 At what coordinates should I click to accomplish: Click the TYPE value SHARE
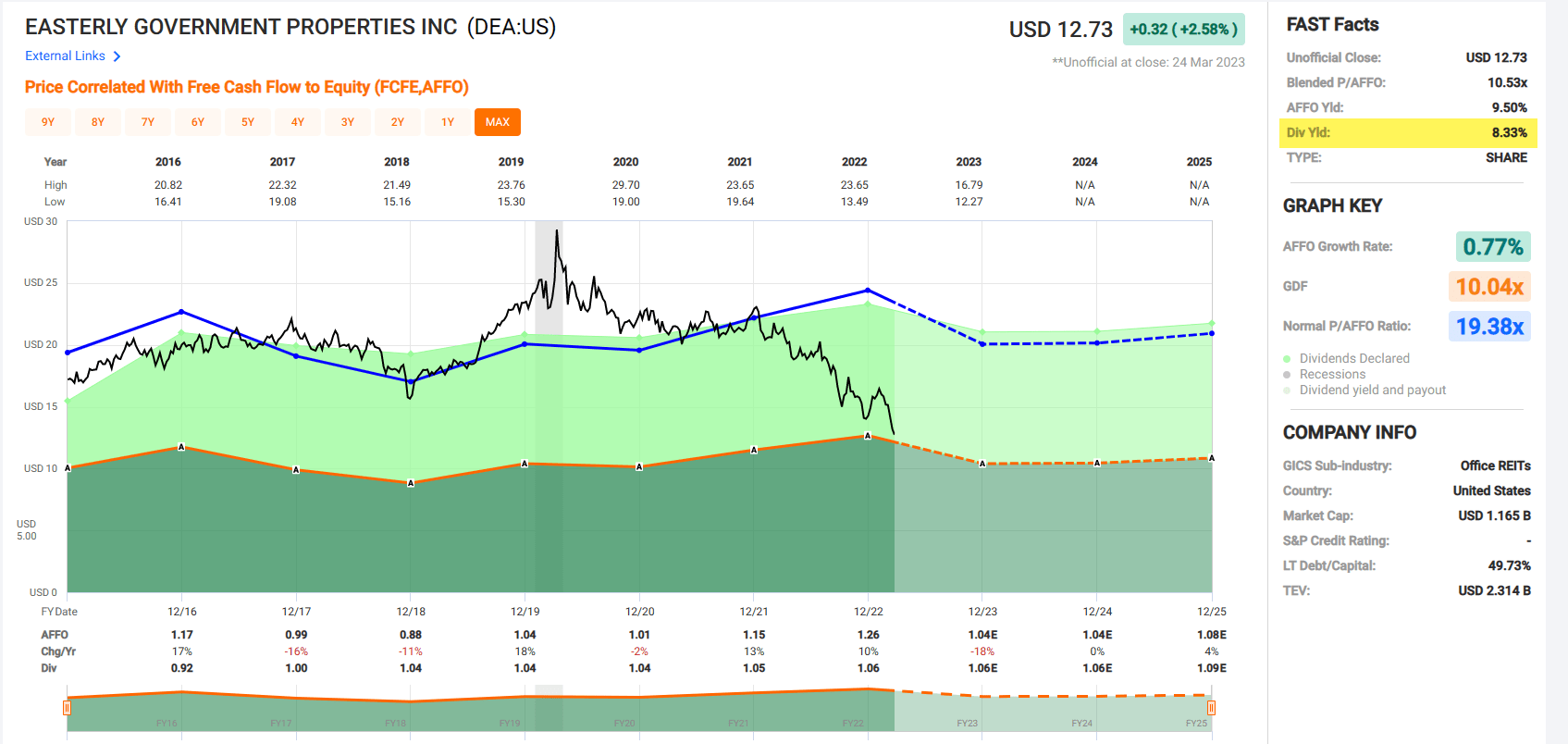(x=1506, y=157)
